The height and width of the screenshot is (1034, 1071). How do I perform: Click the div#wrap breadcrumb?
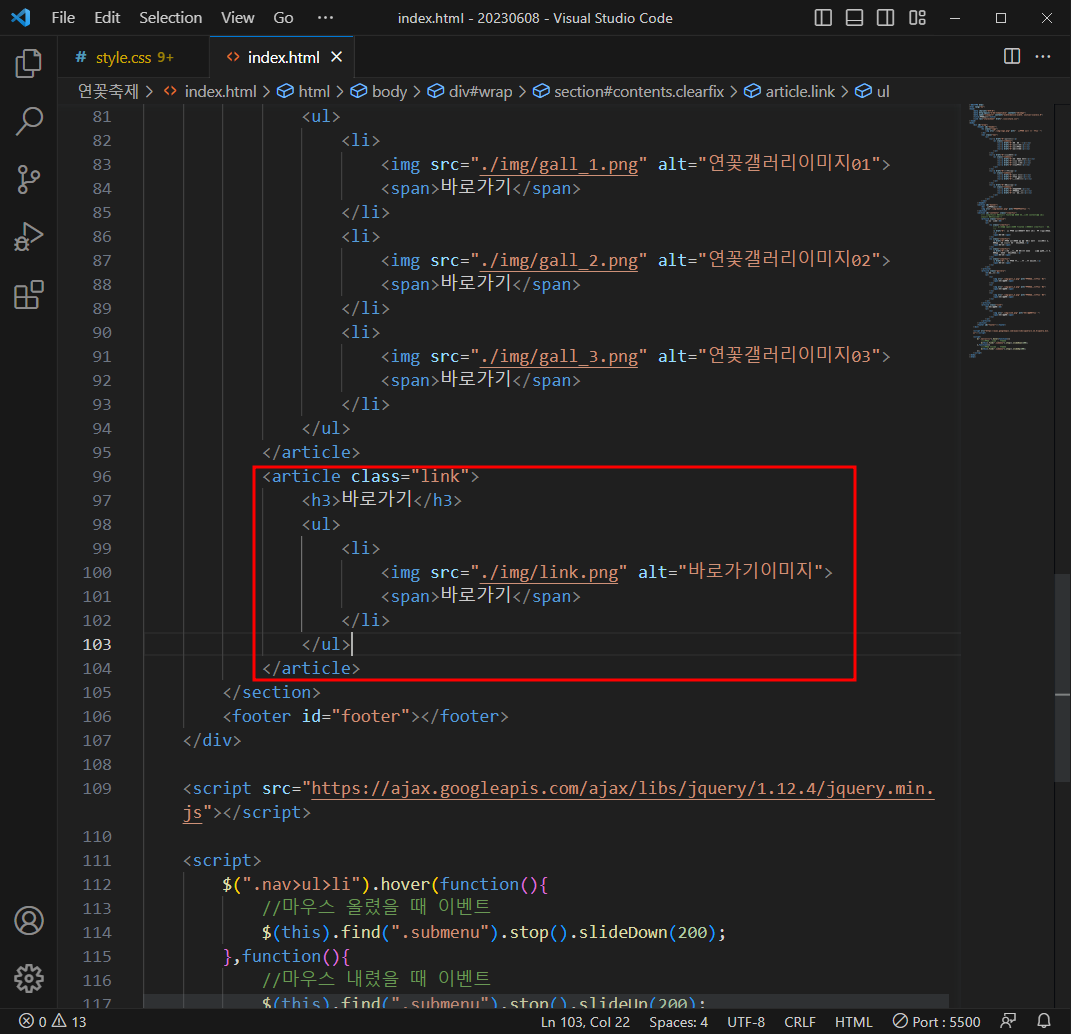click(x=471, y=92)
